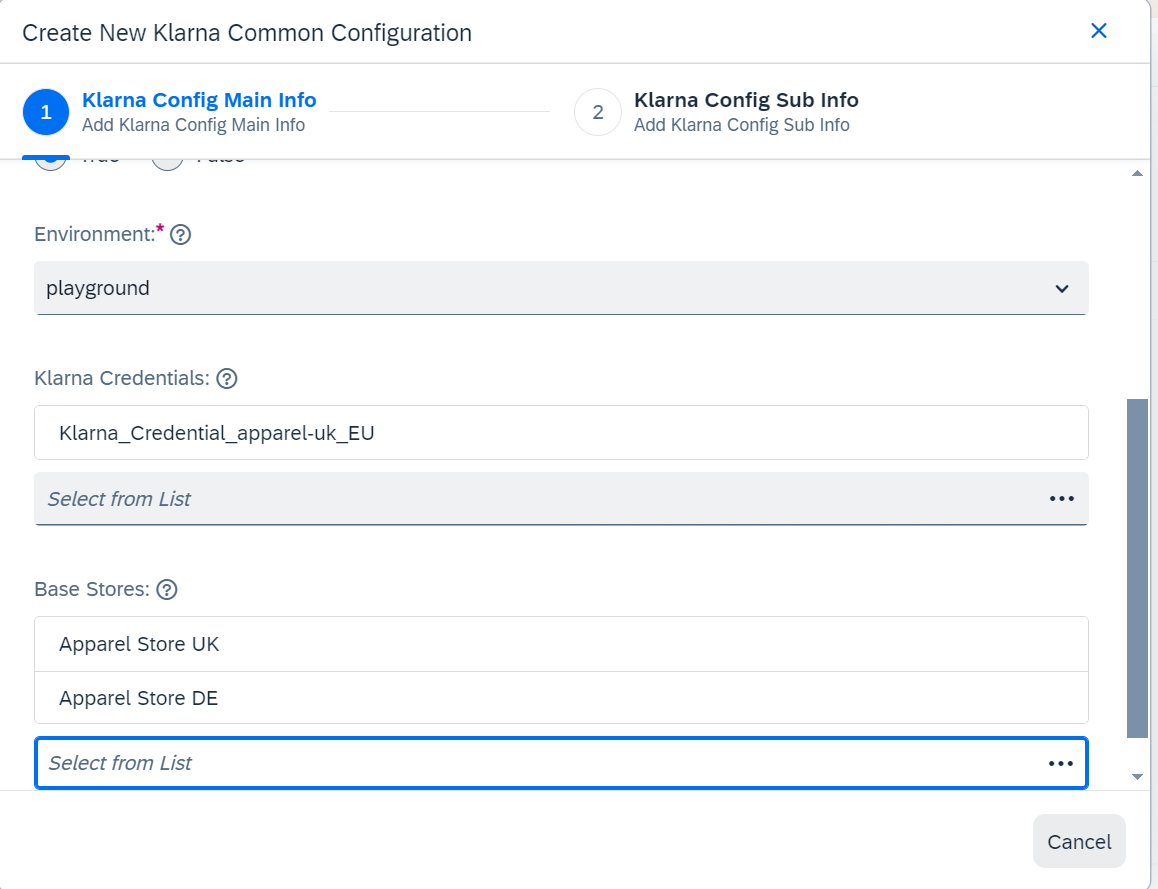Open help for Base Stores field
The height and width of the screenshot is (889, 1158).
click(167, 590)
